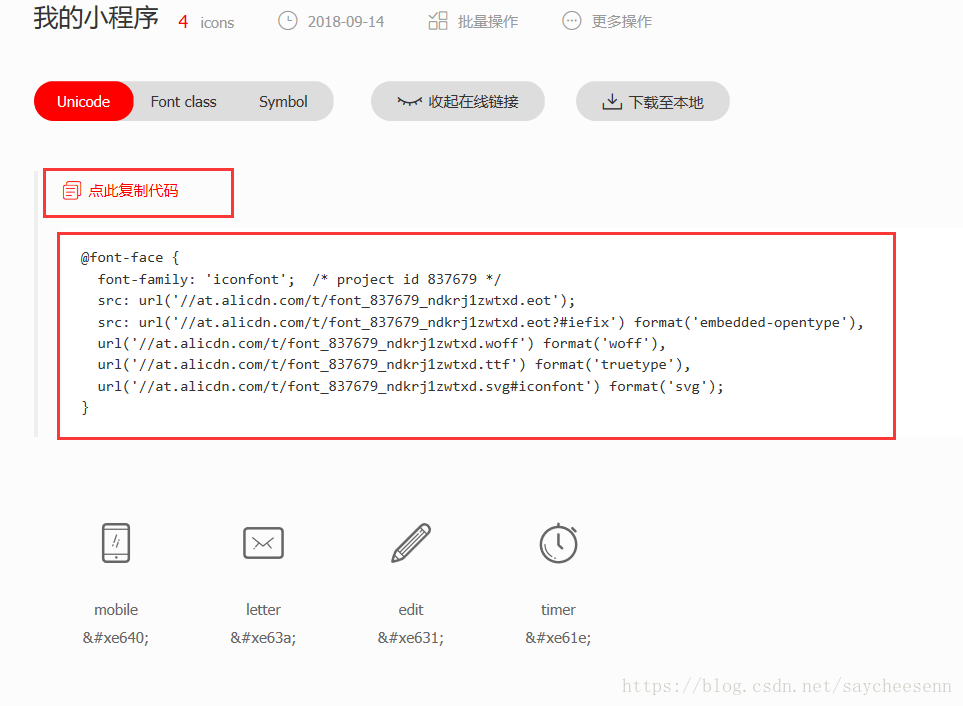Select the mobile phone icon

(x=116, y=543)
